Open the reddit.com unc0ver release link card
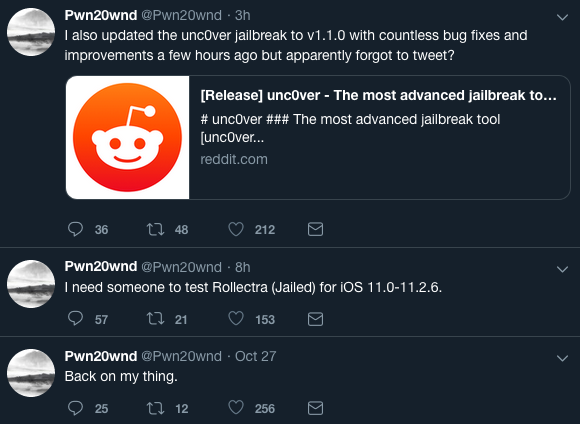 point(318,138)
